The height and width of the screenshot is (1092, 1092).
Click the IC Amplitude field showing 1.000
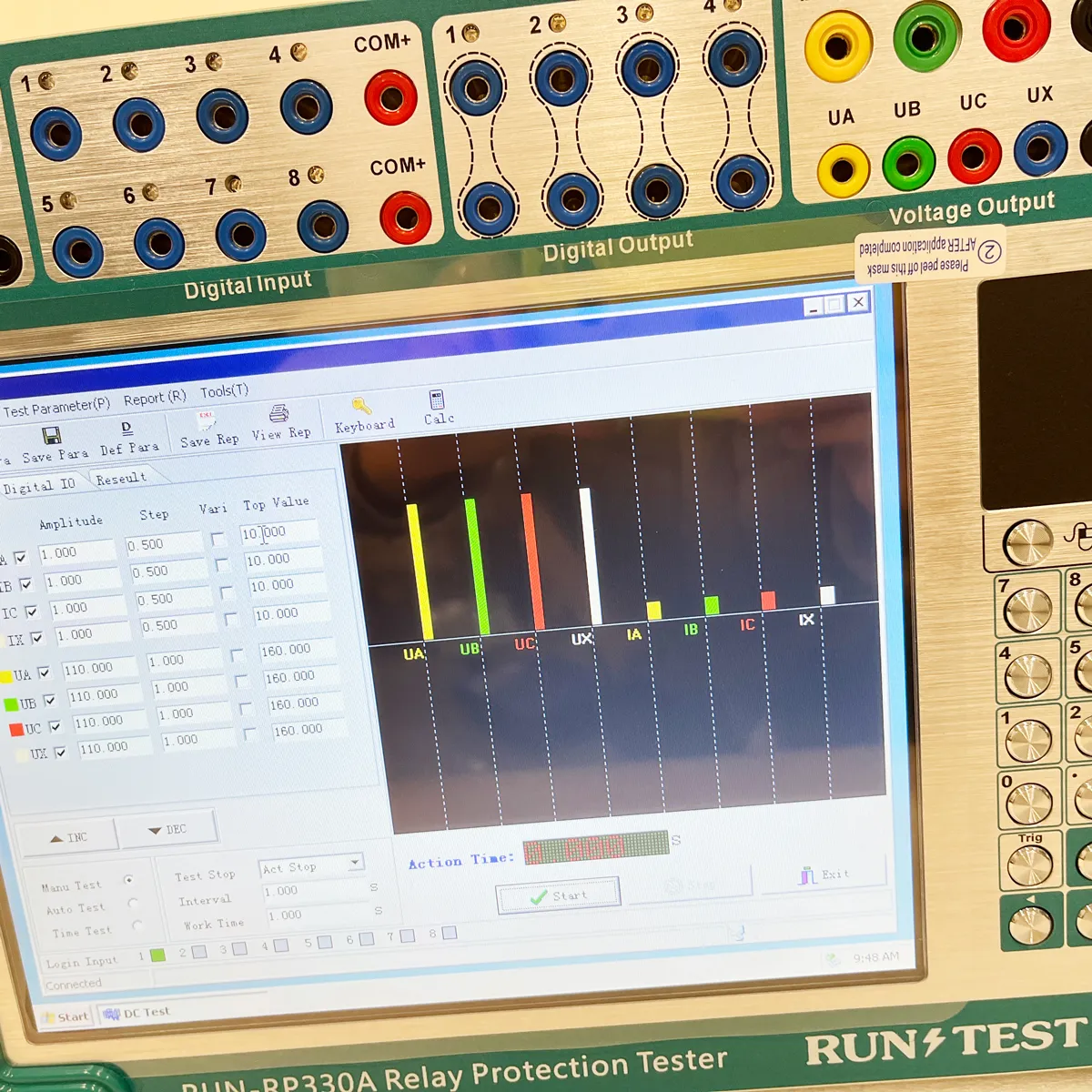85,608
